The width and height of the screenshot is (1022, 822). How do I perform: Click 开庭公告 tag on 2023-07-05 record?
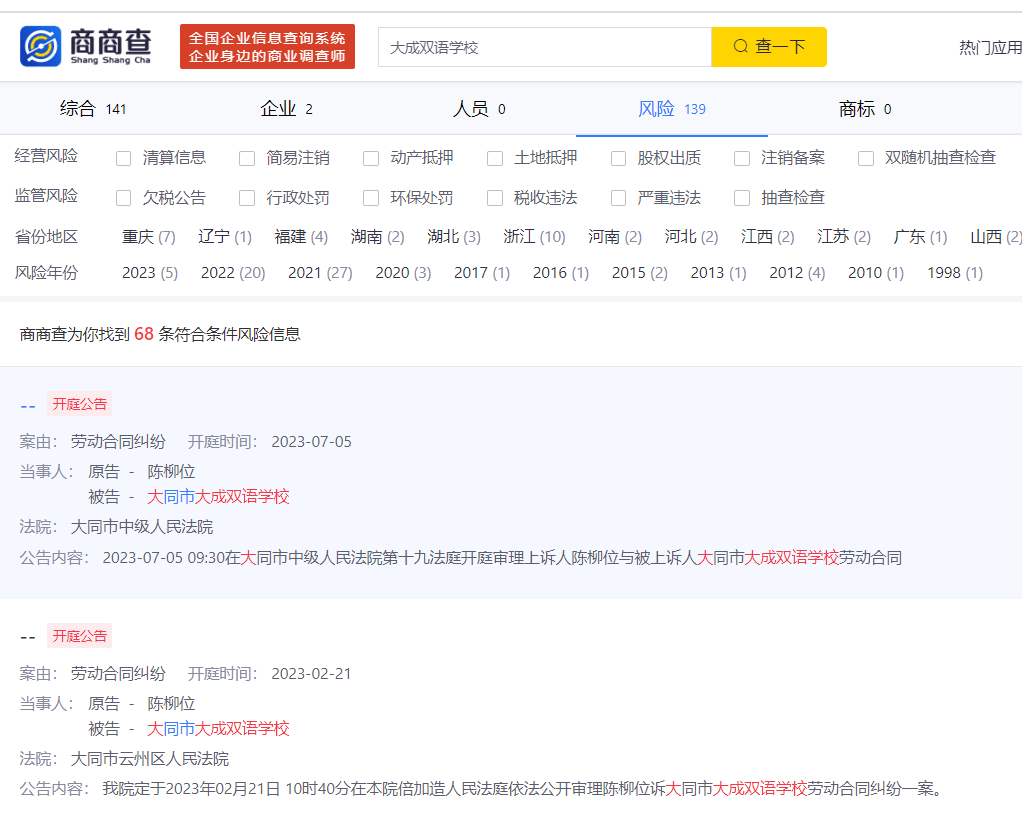(80, 404)
